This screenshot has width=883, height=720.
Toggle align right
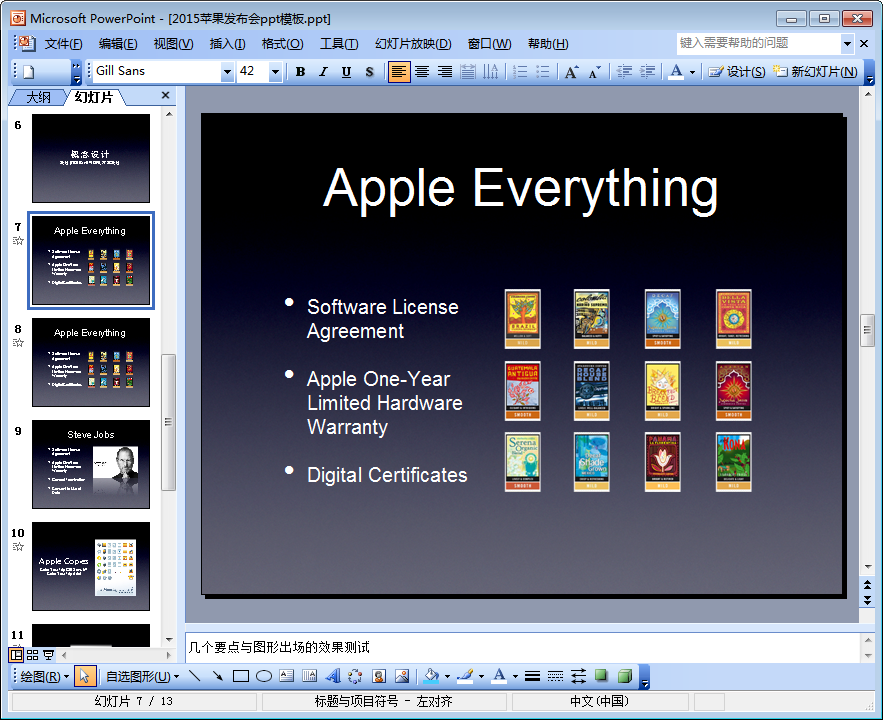click(445, 71)
